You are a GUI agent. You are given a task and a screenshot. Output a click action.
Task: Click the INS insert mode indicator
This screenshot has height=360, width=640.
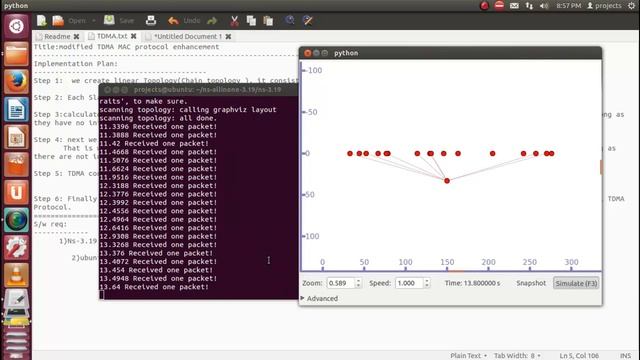click(625, 356)
